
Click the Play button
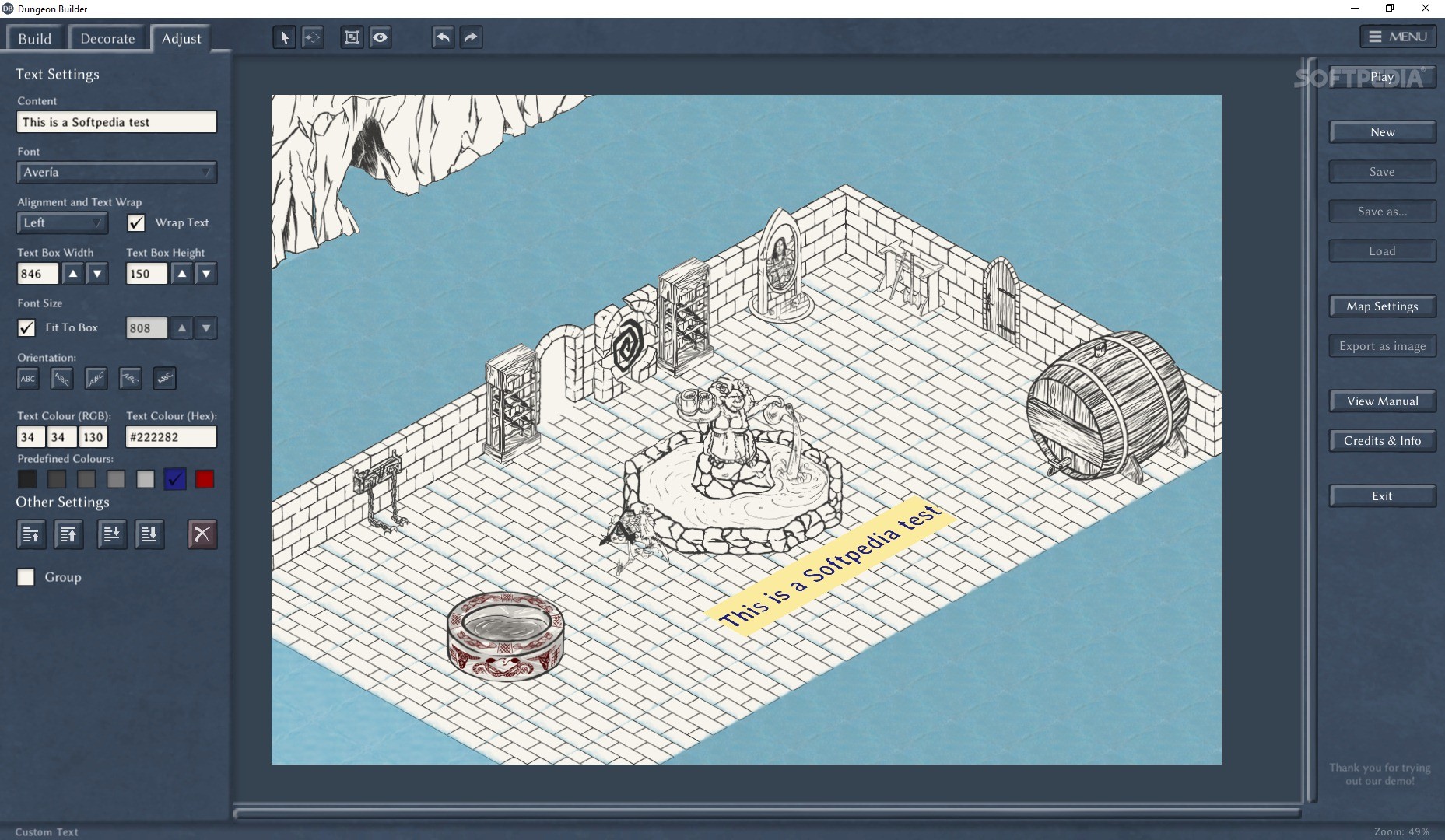1382,77
